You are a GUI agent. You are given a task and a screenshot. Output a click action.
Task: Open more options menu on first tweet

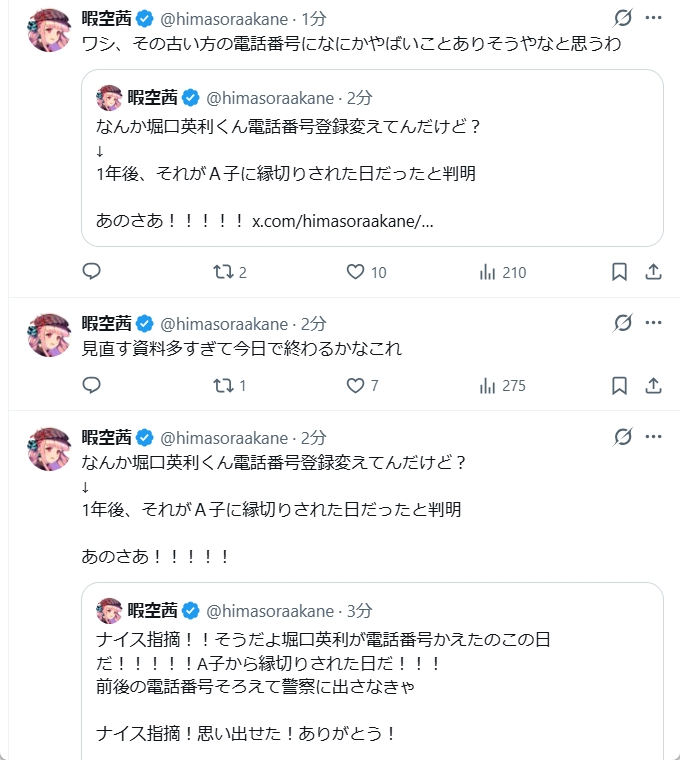point(653,18)
